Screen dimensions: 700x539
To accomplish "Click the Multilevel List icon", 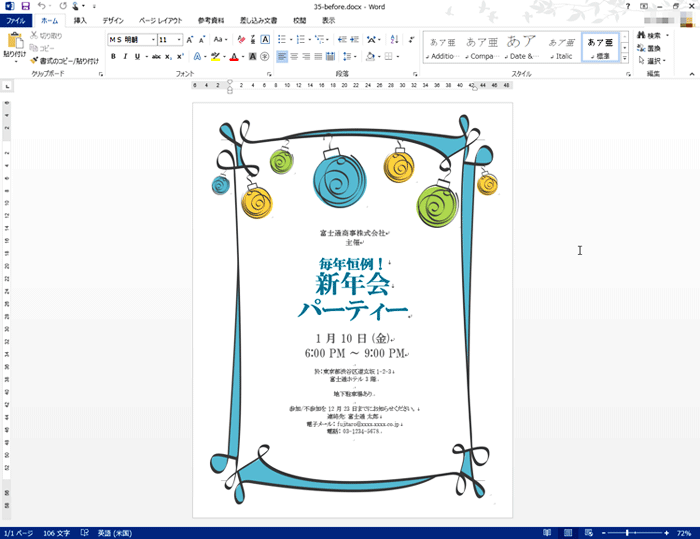I will [x=320, y=40].
